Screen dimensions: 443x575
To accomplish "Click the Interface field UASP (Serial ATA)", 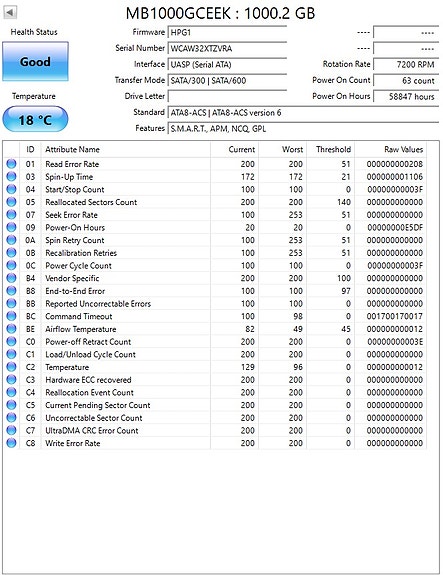I will 227,65.
